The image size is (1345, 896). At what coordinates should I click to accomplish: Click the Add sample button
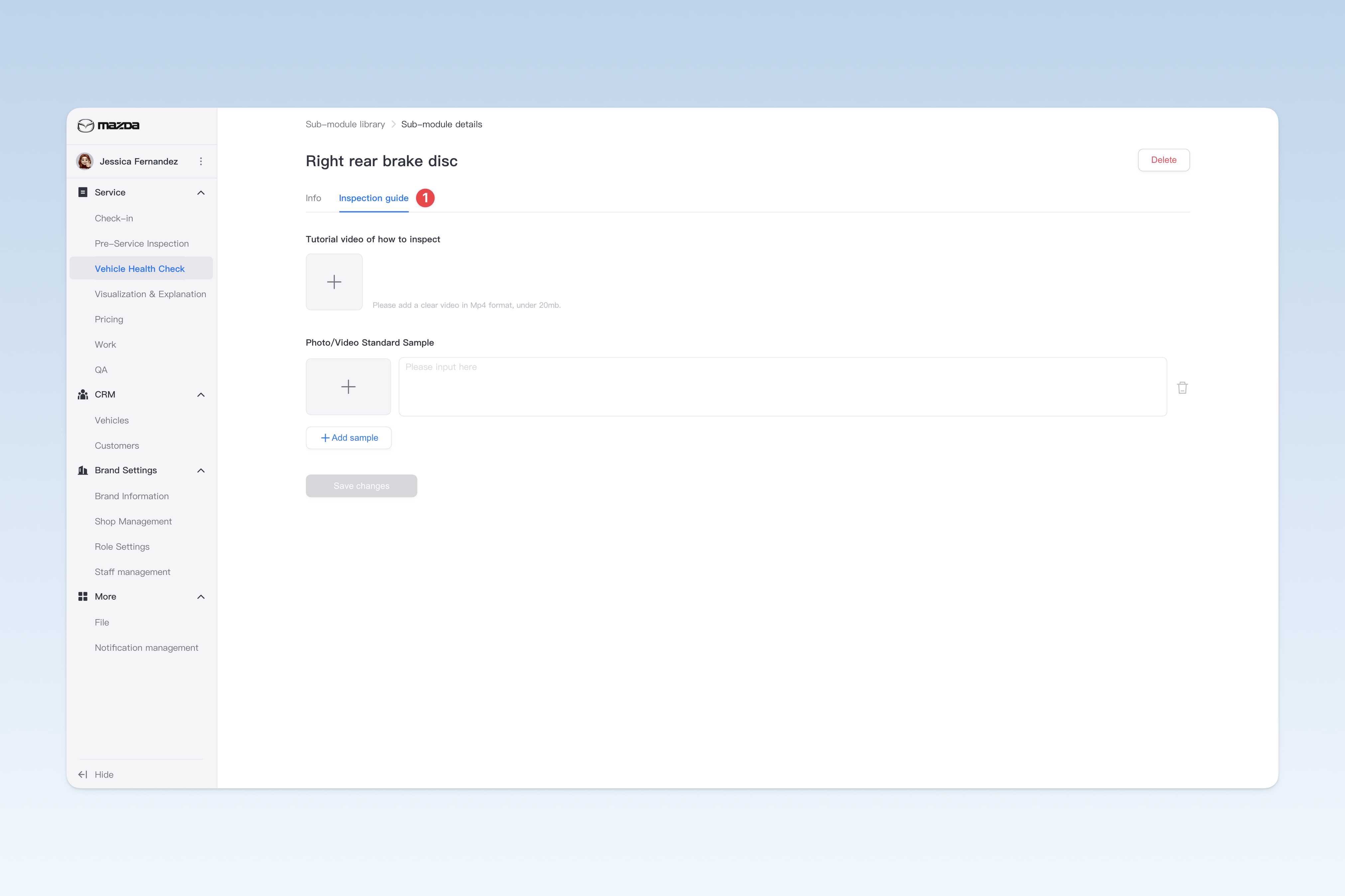pos(349,438)
